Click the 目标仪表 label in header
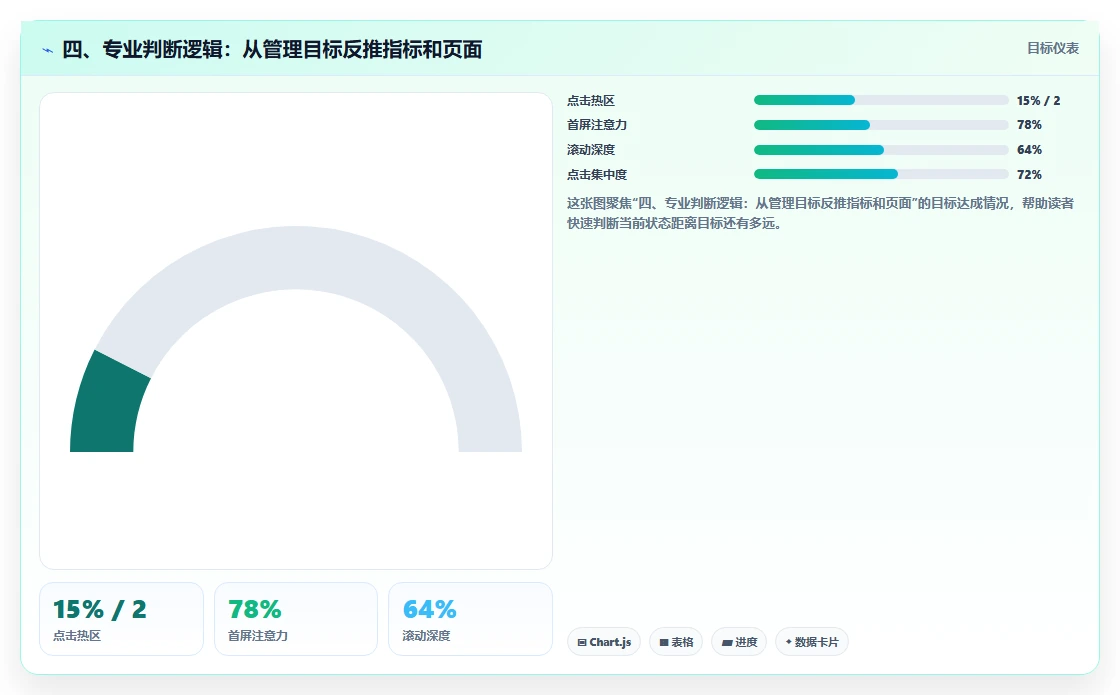This screenshot has height=695, width=1120. (1053, 48)
